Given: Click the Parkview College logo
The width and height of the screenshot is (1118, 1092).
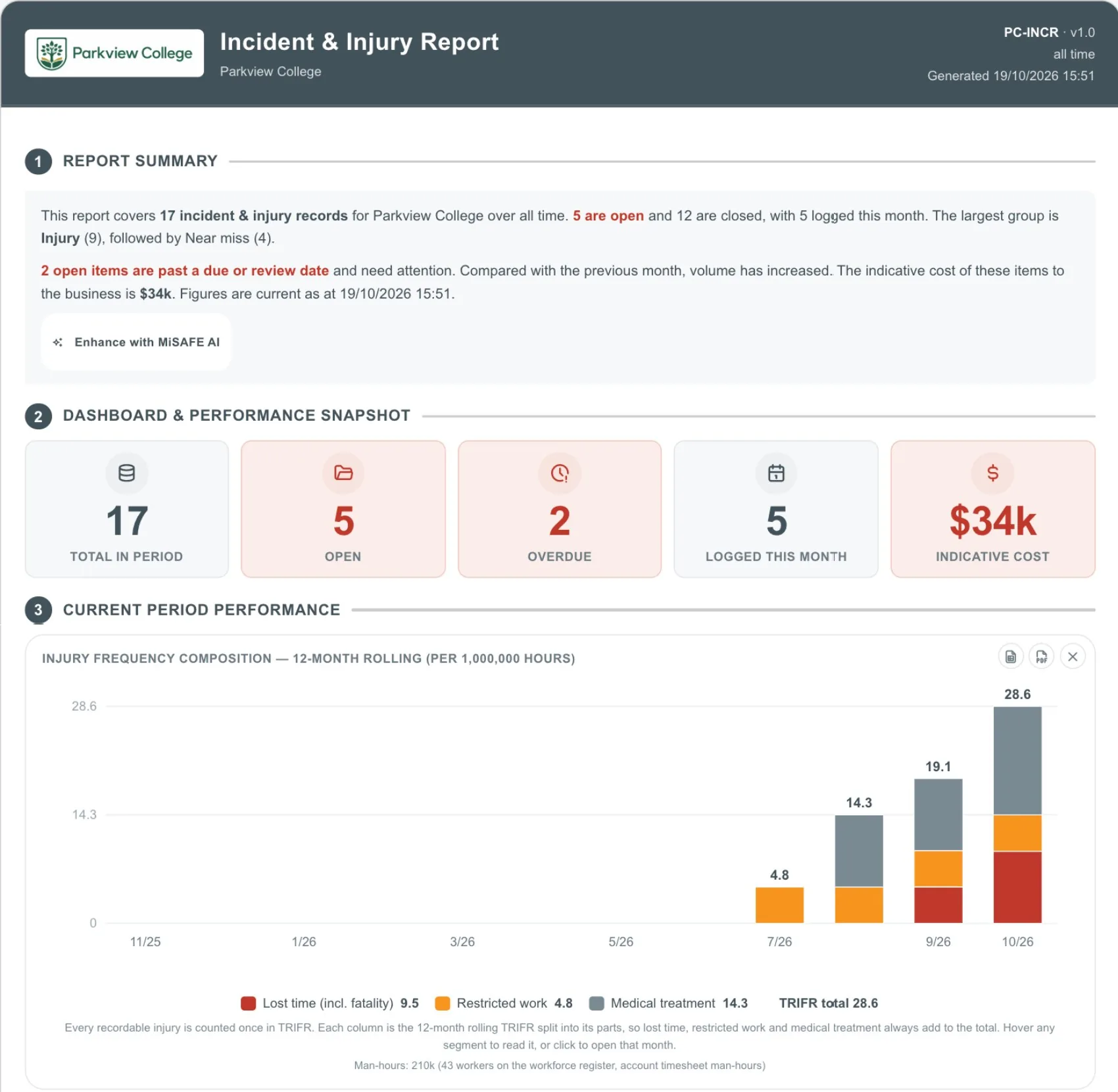Looking at the screenshot, I should coord(114,53).
